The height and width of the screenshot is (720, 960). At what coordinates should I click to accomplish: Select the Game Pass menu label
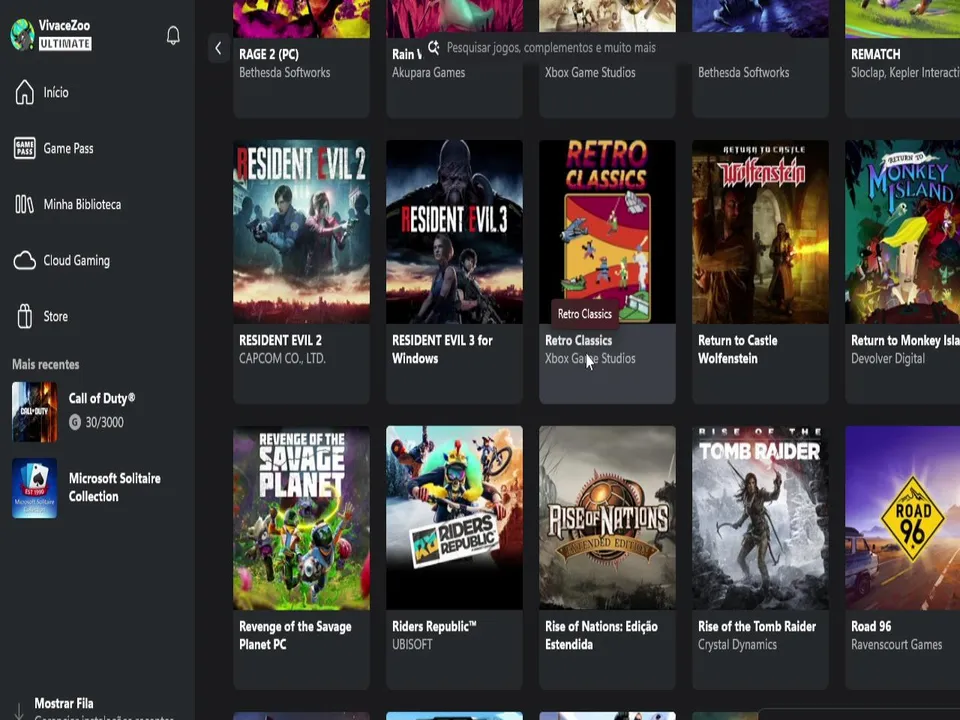pyautogui.click(x=68, y=148)
